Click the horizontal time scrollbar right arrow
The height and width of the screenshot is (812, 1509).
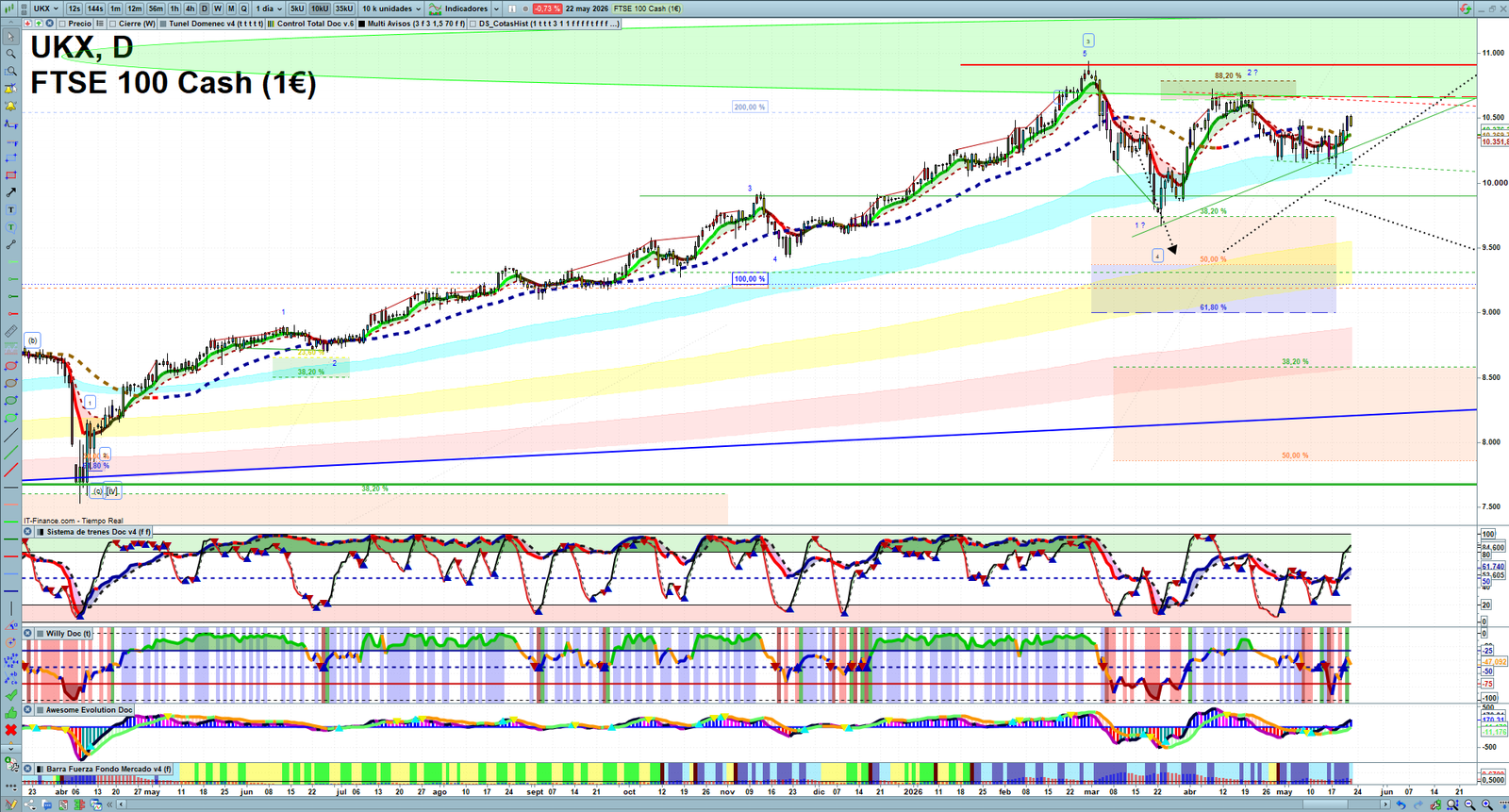[1385, 804]
